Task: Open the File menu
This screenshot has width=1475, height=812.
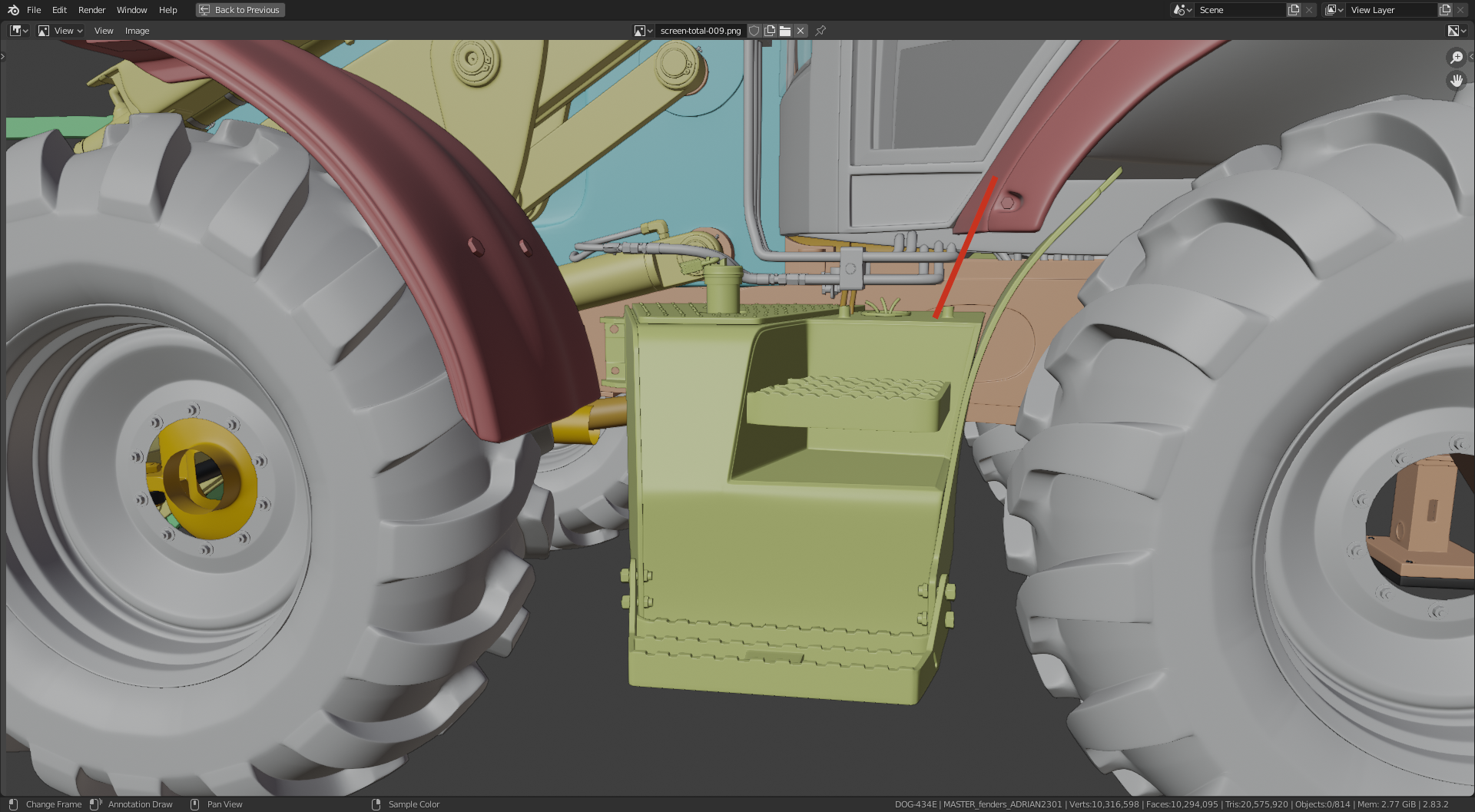Action: (34, 10)
